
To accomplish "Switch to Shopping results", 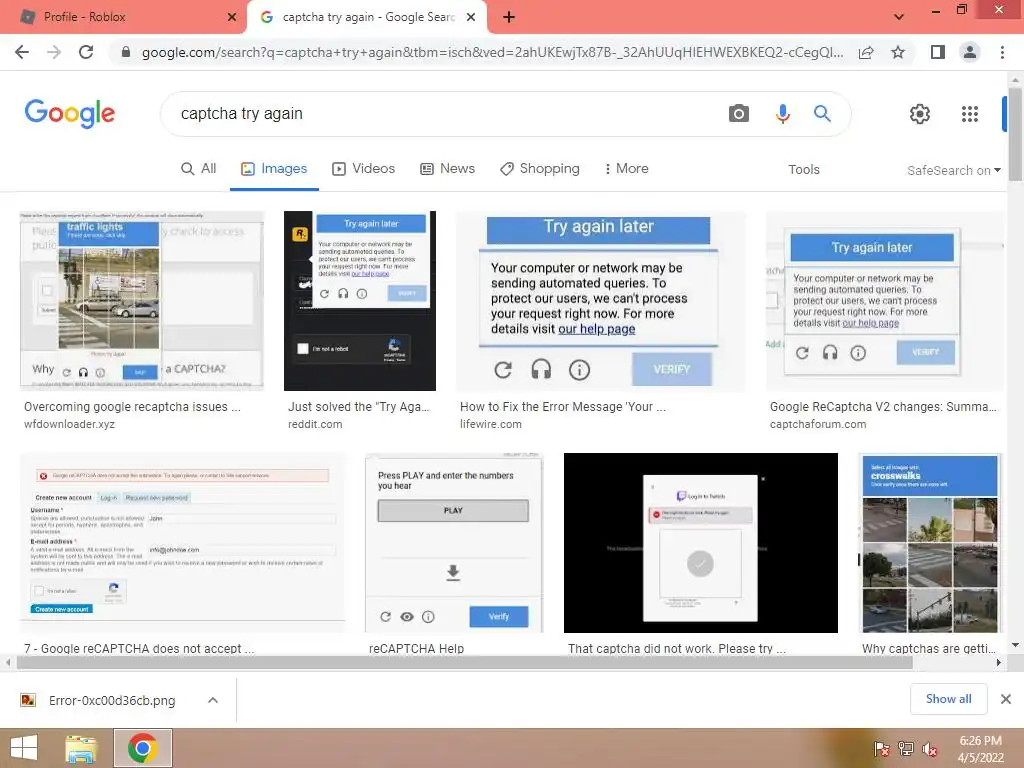I will pos(539,168).
